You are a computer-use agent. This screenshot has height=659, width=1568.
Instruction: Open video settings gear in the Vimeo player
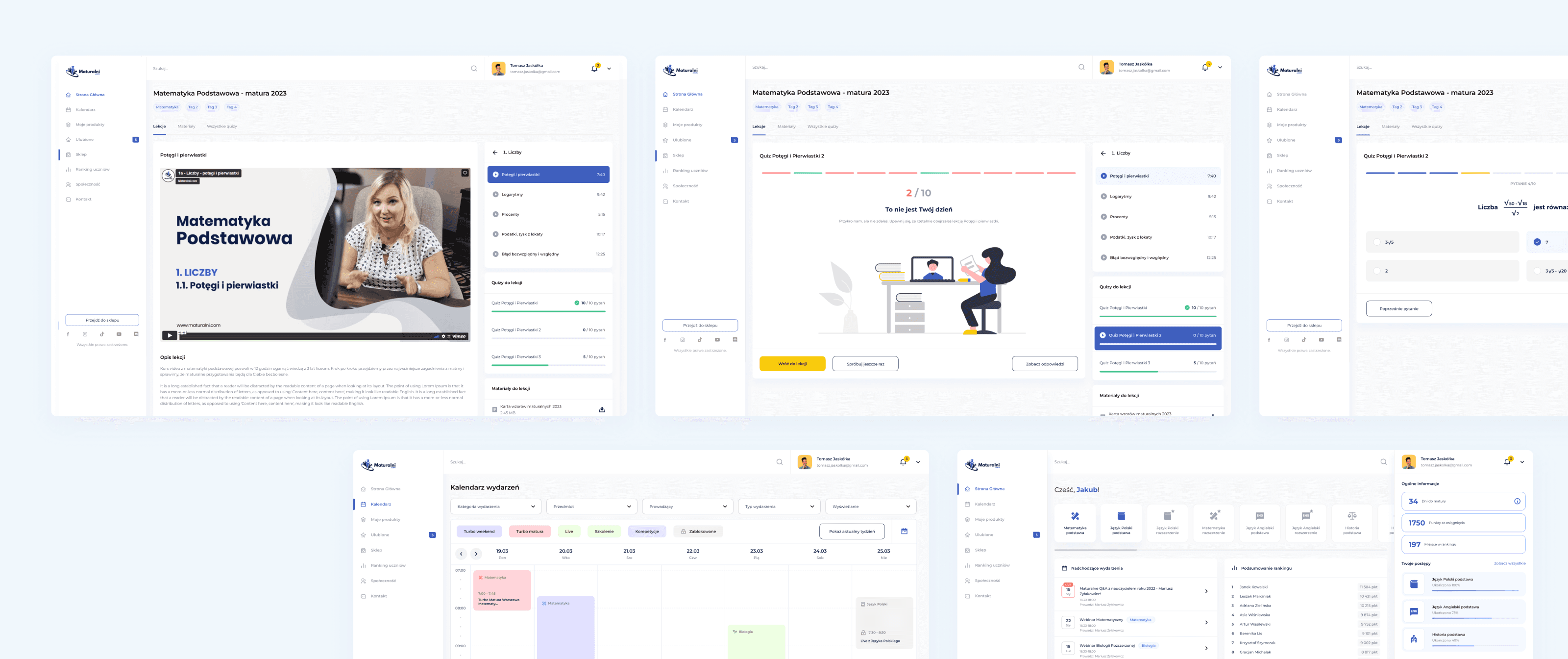click(x=443, y=336)
